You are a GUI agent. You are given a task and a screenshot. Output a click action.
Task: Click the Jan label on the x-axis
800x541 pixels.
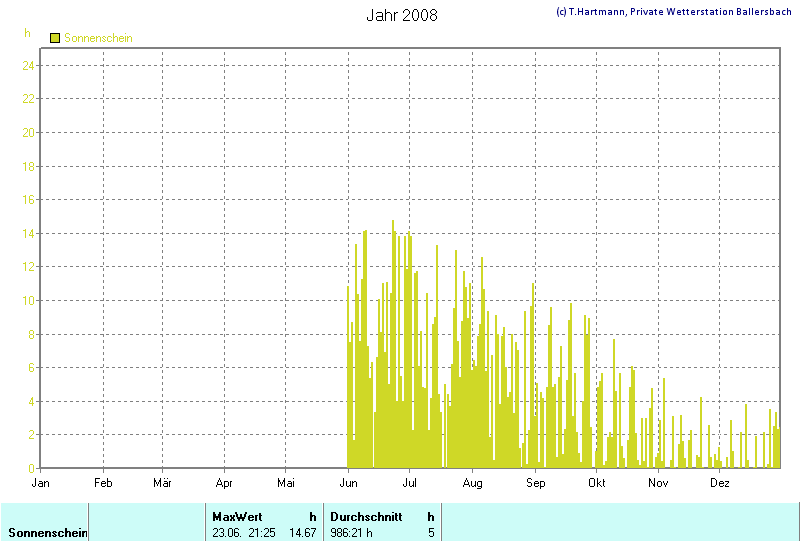[41, 482]
